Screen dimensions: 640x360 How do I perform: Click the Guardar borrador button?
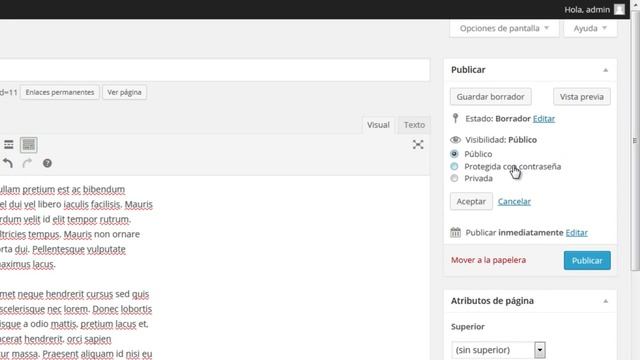click(x=491, y=97)
